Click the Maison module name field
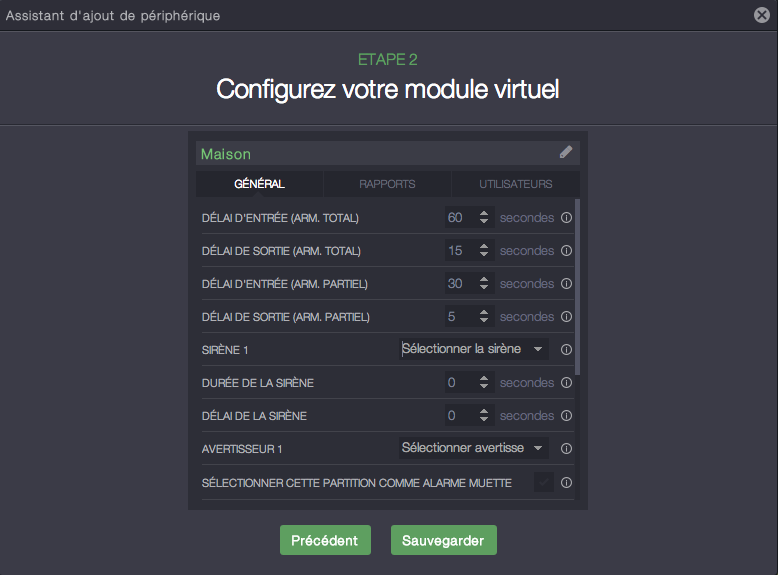This screenshot has height=575, width=778. coord(388,153)
